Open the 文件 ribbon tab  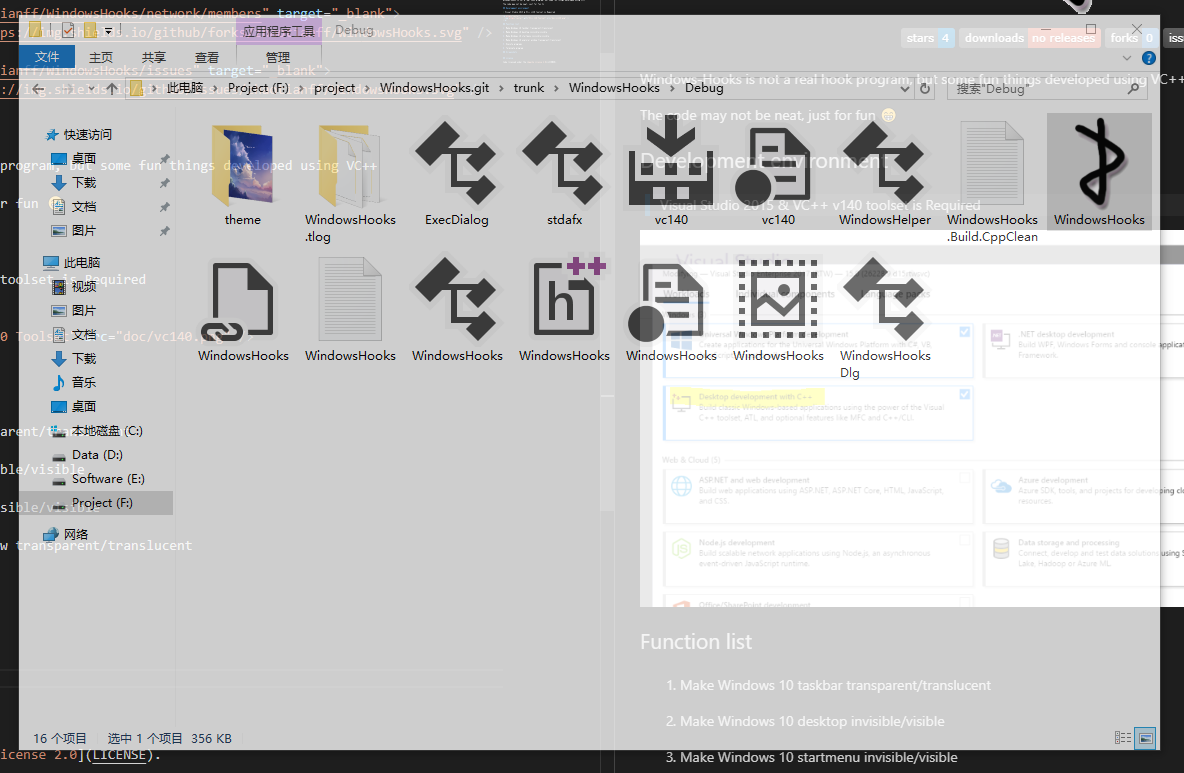(x=47, y=57)
